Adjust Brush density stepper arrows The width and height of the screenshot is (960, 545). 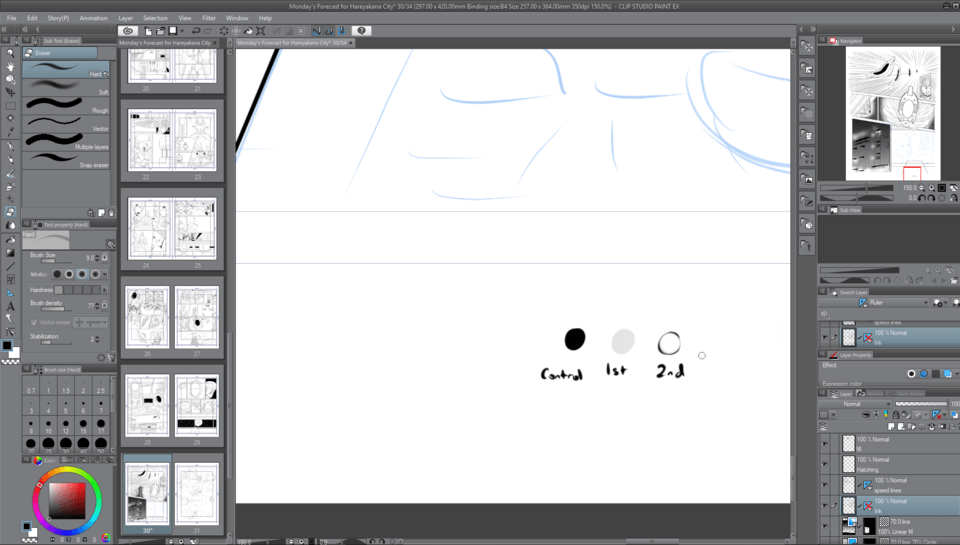click(x=97, y=306)
